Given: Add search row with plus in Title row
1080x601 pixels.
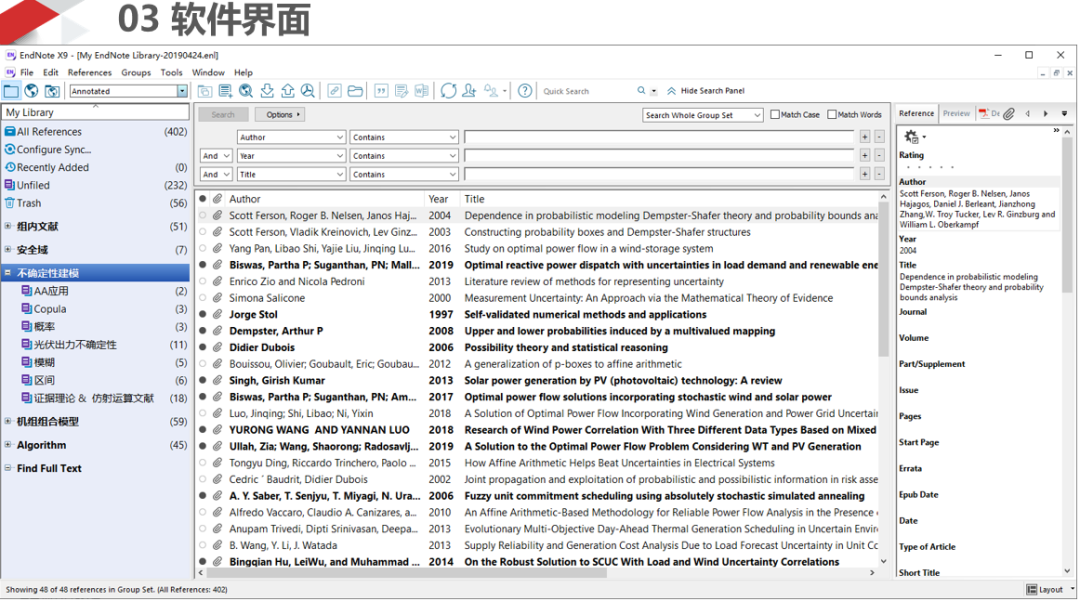Looking at the screenshot, I should 864,175.
